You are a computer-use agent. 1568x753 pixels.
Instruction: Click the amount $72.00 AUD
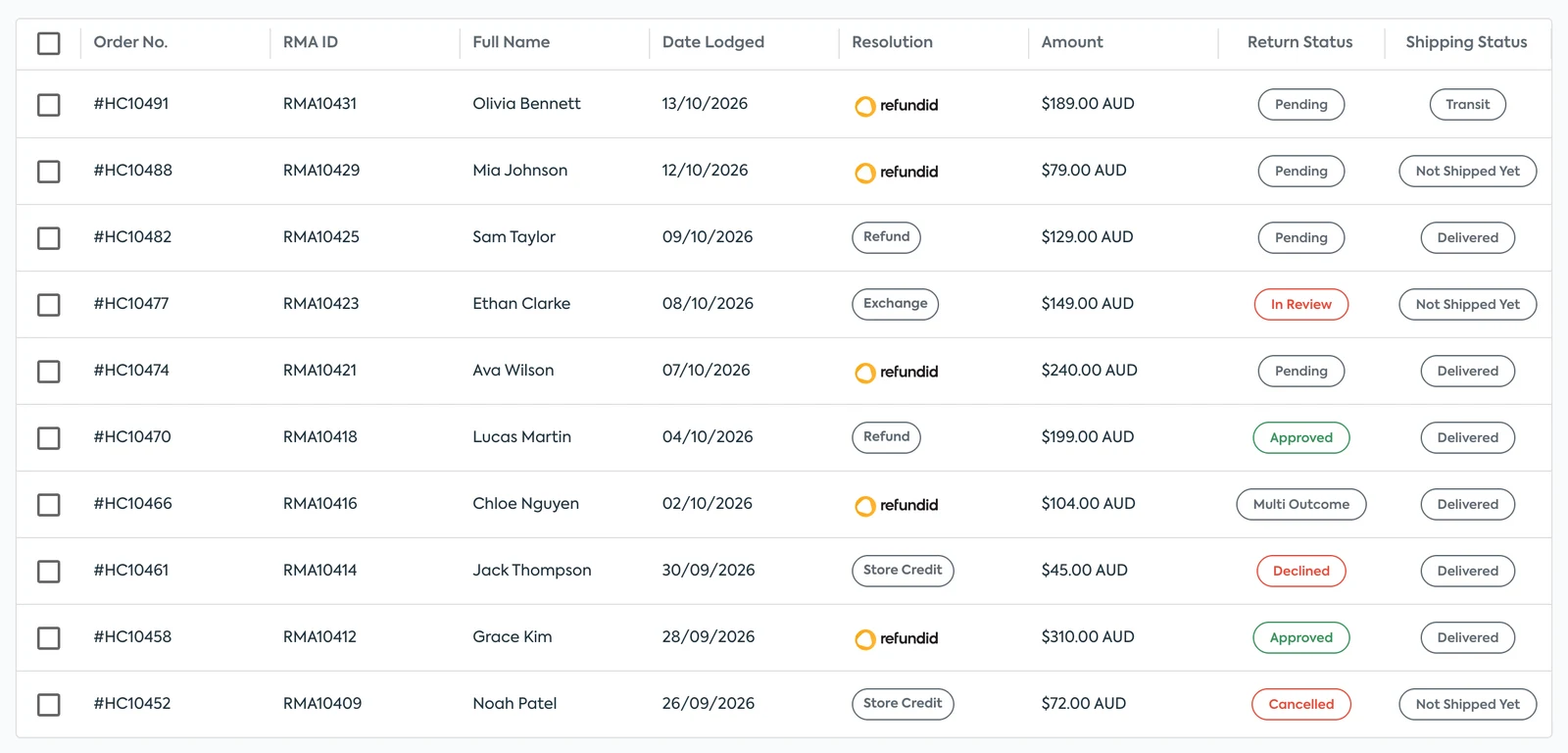1083,704
